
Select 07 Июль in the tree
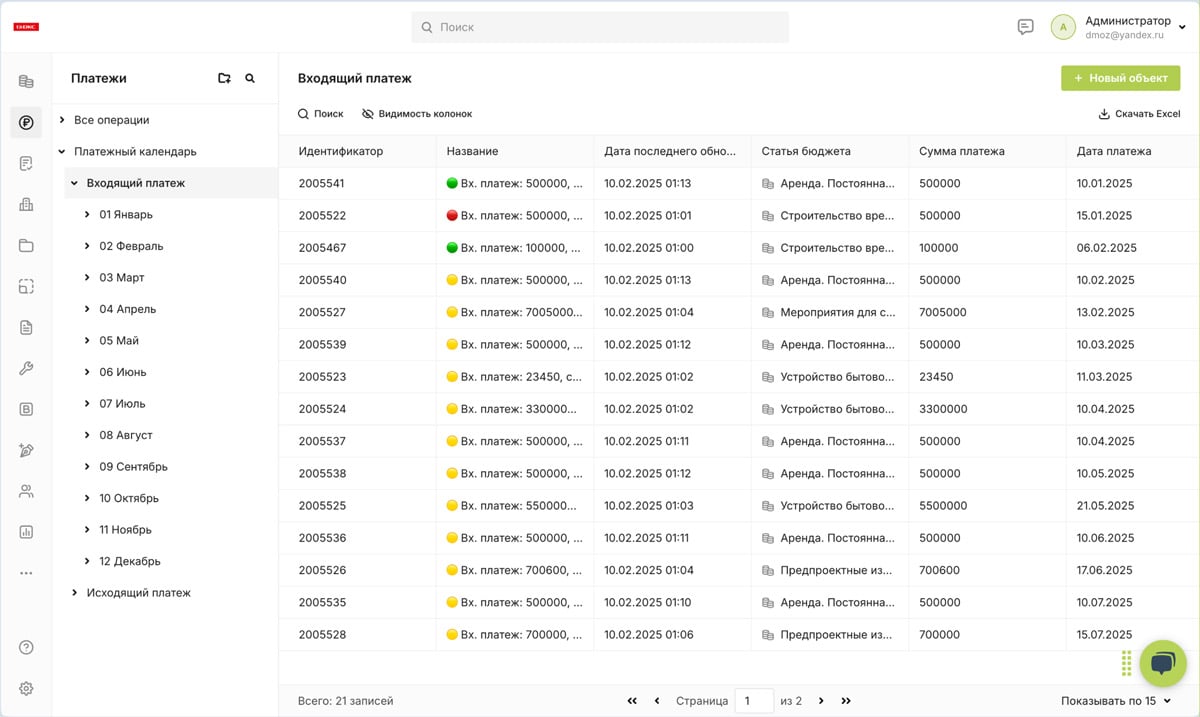pyautogui.click(x=122, y=404)
